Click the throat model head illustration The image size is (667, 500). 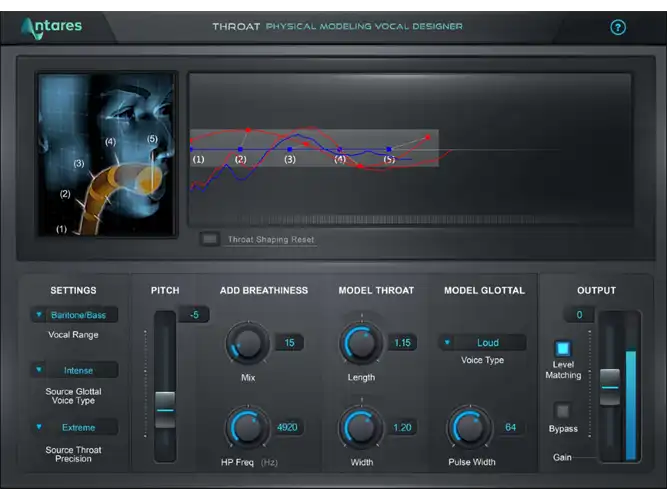pos(106,154)
